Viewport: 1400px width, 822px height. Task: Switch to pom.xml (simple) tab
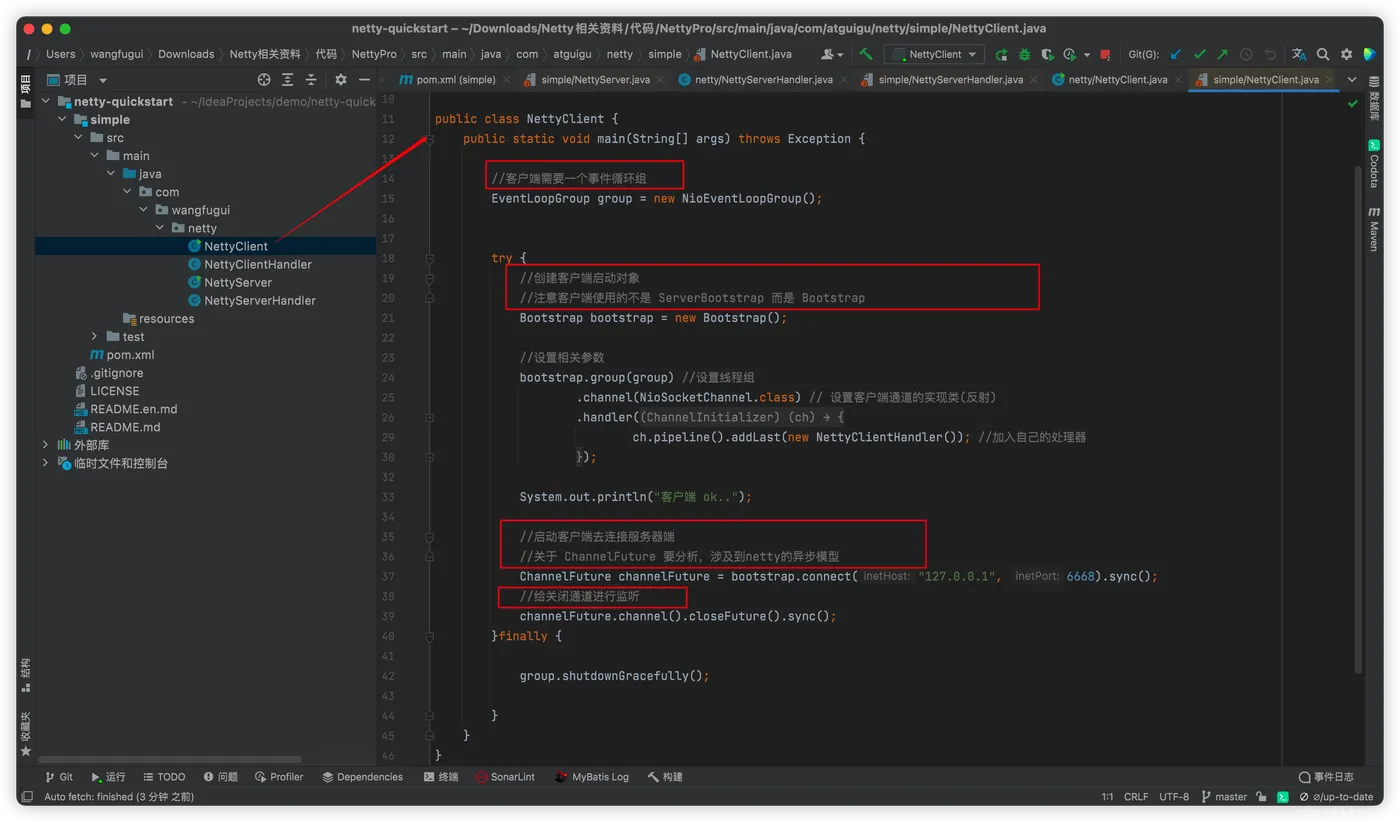coord(455,79)
